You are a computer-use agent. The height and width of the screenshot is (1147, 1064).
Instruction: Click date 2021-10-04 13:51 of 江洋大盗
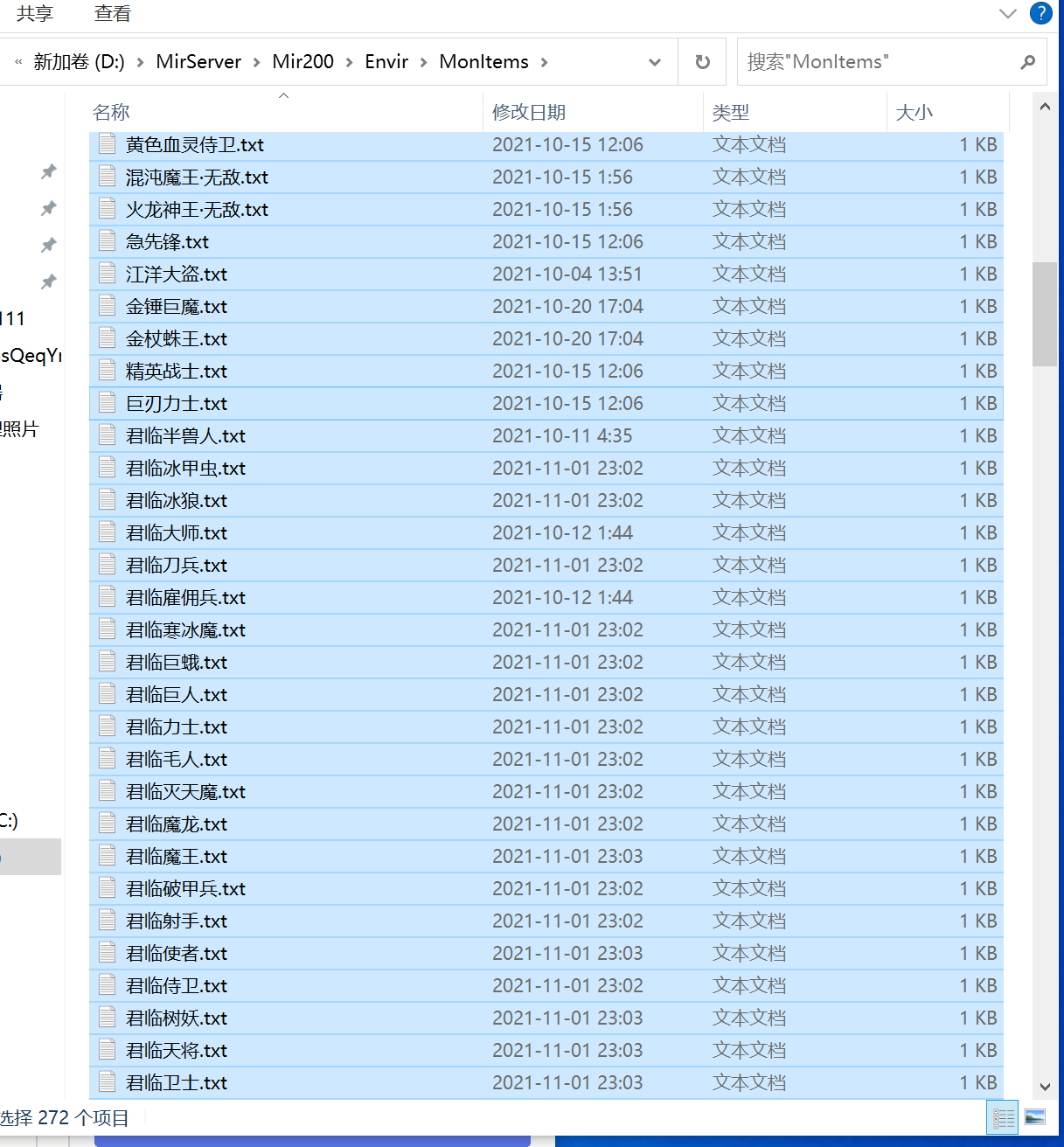567,274
